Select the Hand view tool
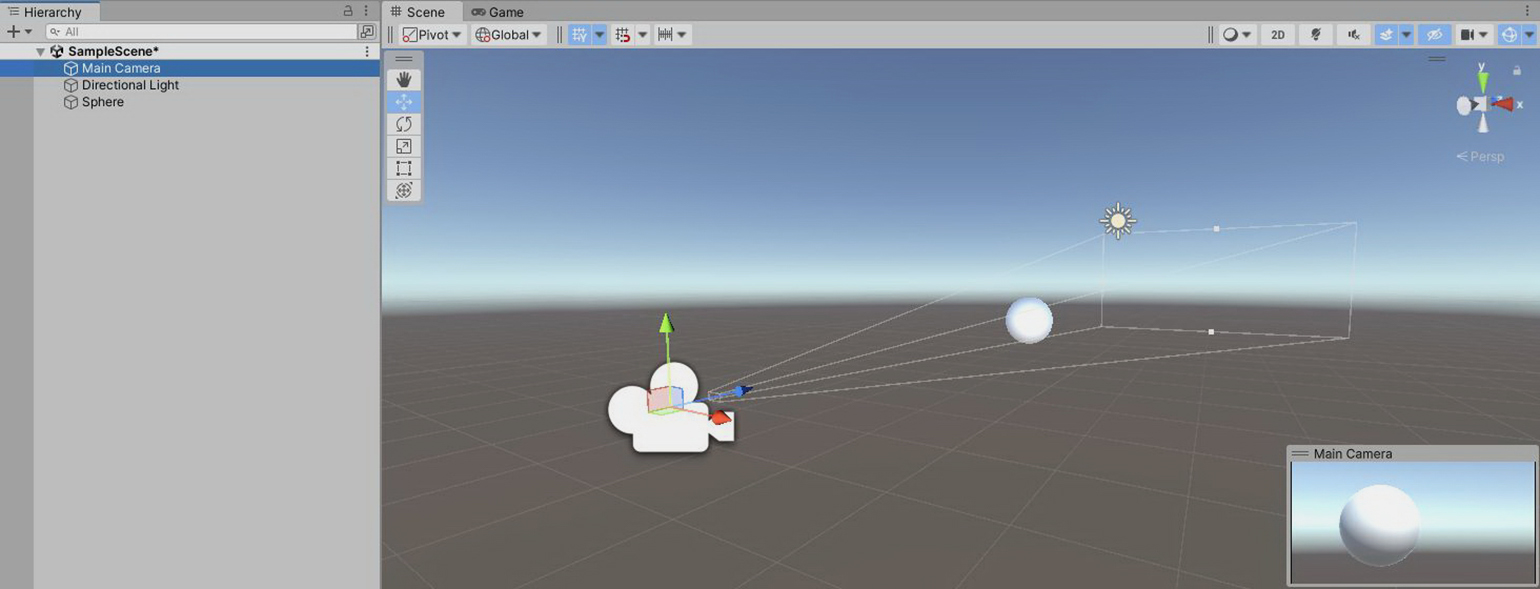This screenshot has width=1540, height=589. tap(404, 79)
